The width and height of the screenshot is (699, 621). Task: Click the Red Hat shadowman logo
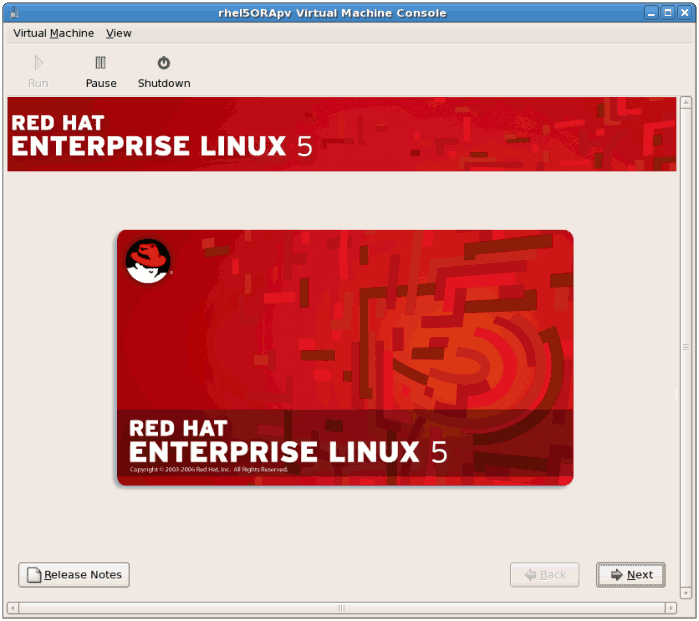click(148, 261)
